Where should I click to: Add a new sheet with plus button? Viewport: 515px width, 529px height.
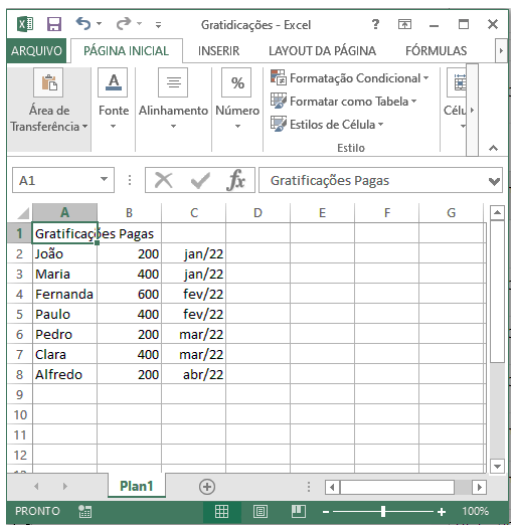(207, 487)
